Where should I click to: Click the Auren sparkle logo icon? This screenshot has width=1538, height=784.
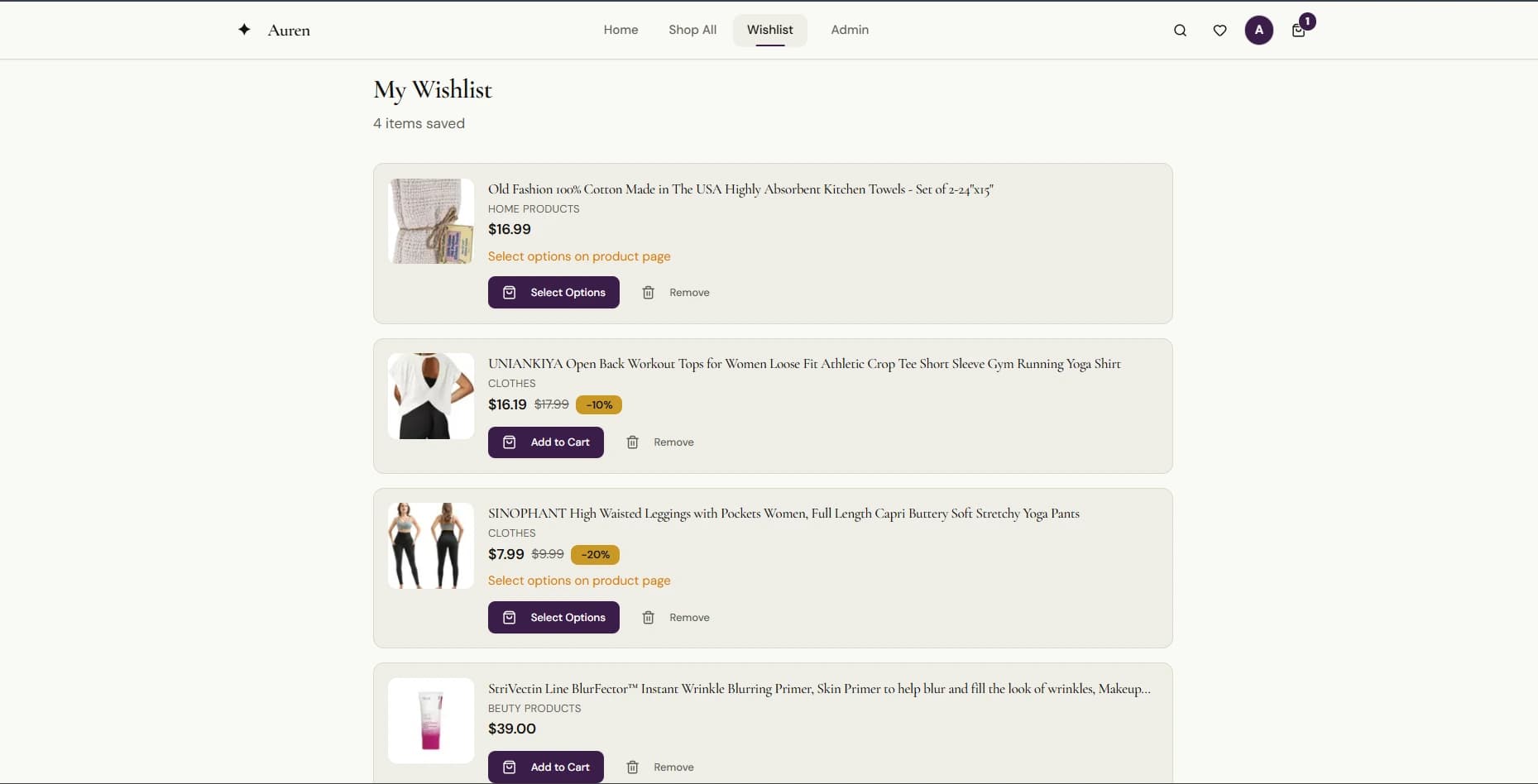tap(244, 29)
